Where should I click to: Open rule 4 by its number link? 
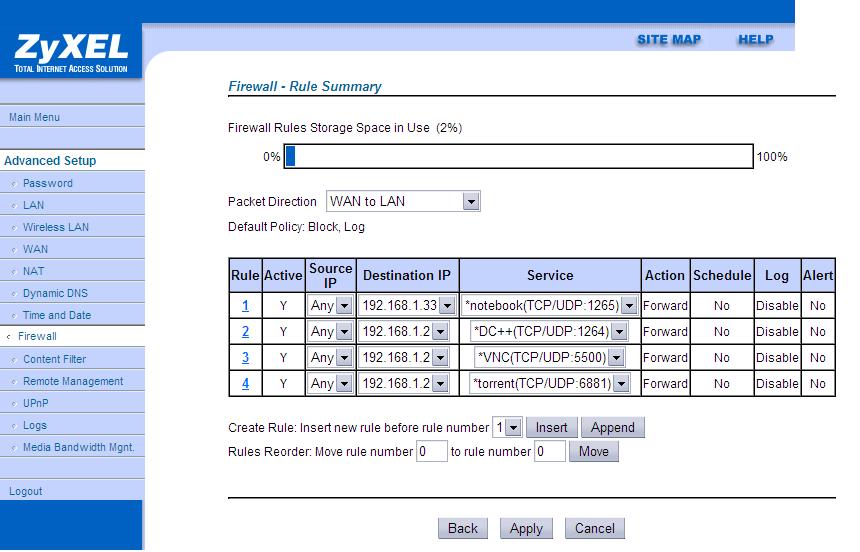(245, 384)
